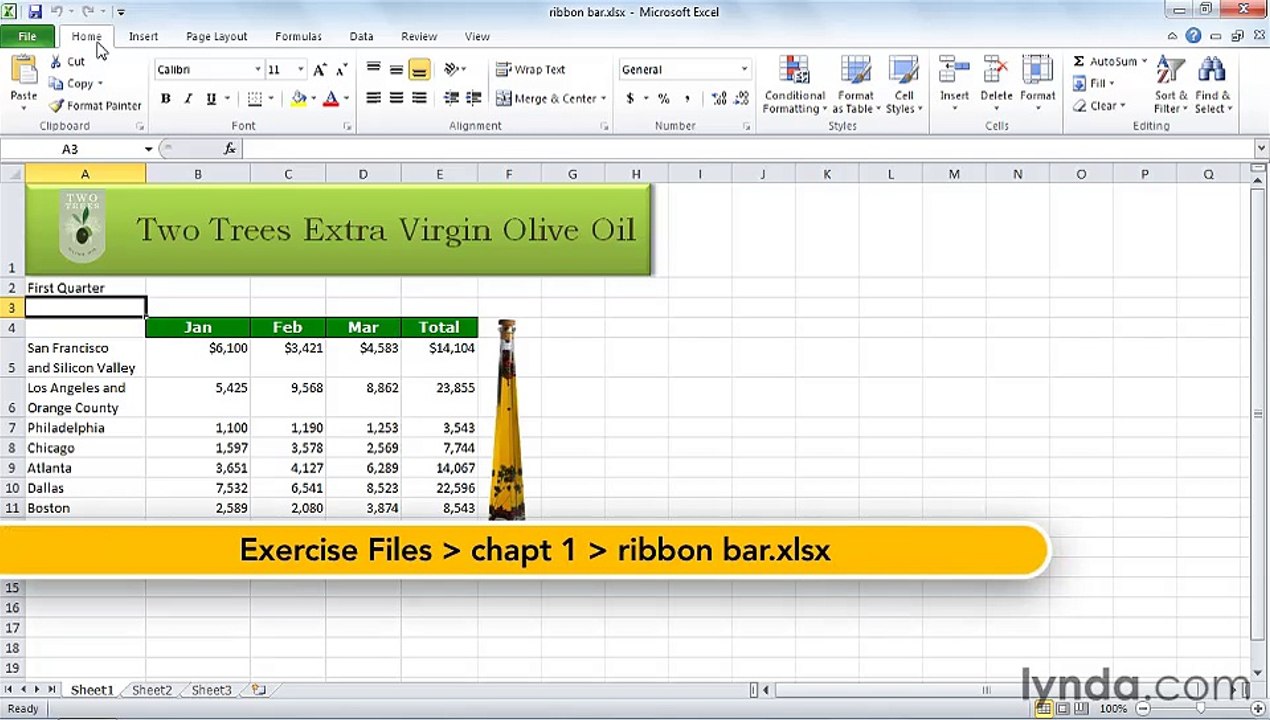Switch to the Review tab

tap(419, 37)
